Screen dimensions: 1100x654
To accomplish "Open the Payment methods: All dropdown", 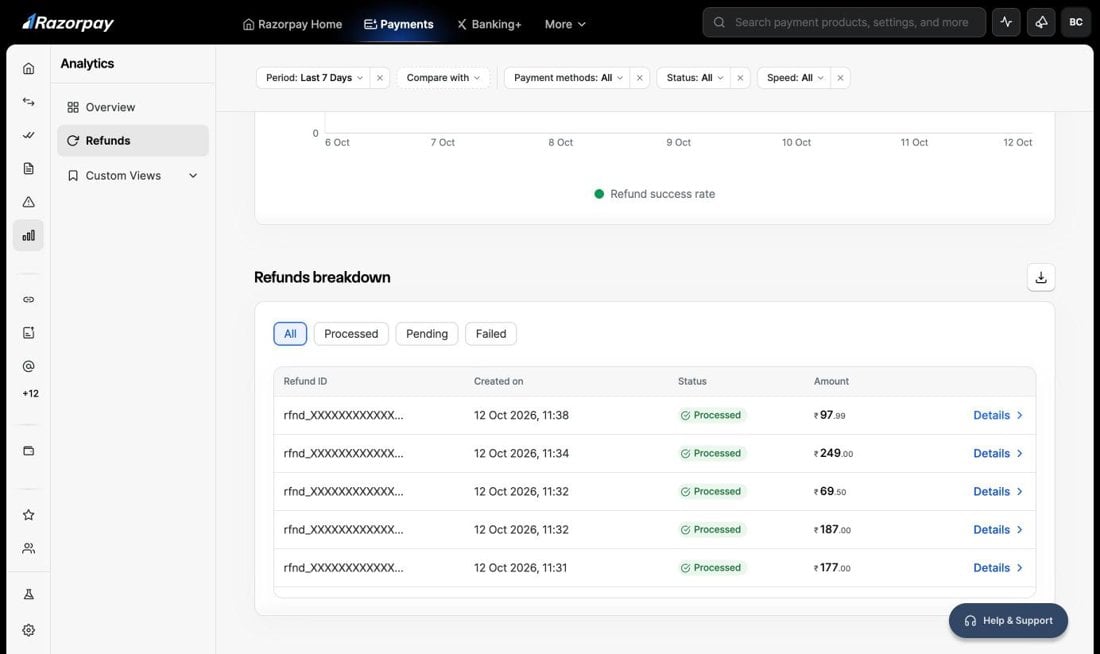I will tap(568, 78).
